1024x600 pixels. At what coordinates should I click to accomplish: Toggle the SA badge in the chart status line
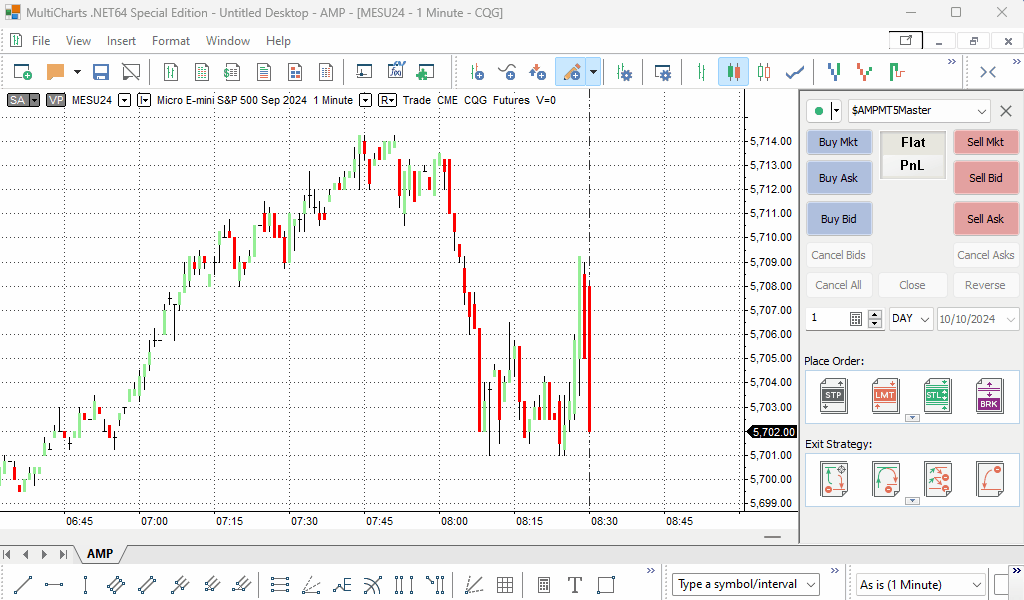pyautogui.click(x=18, y=100)
